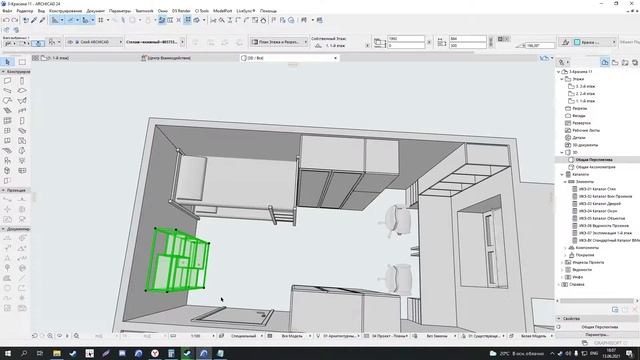640x360 pixels.
Task: Toggle layer visibility eye in info box
Action: (x=71, y=42)
